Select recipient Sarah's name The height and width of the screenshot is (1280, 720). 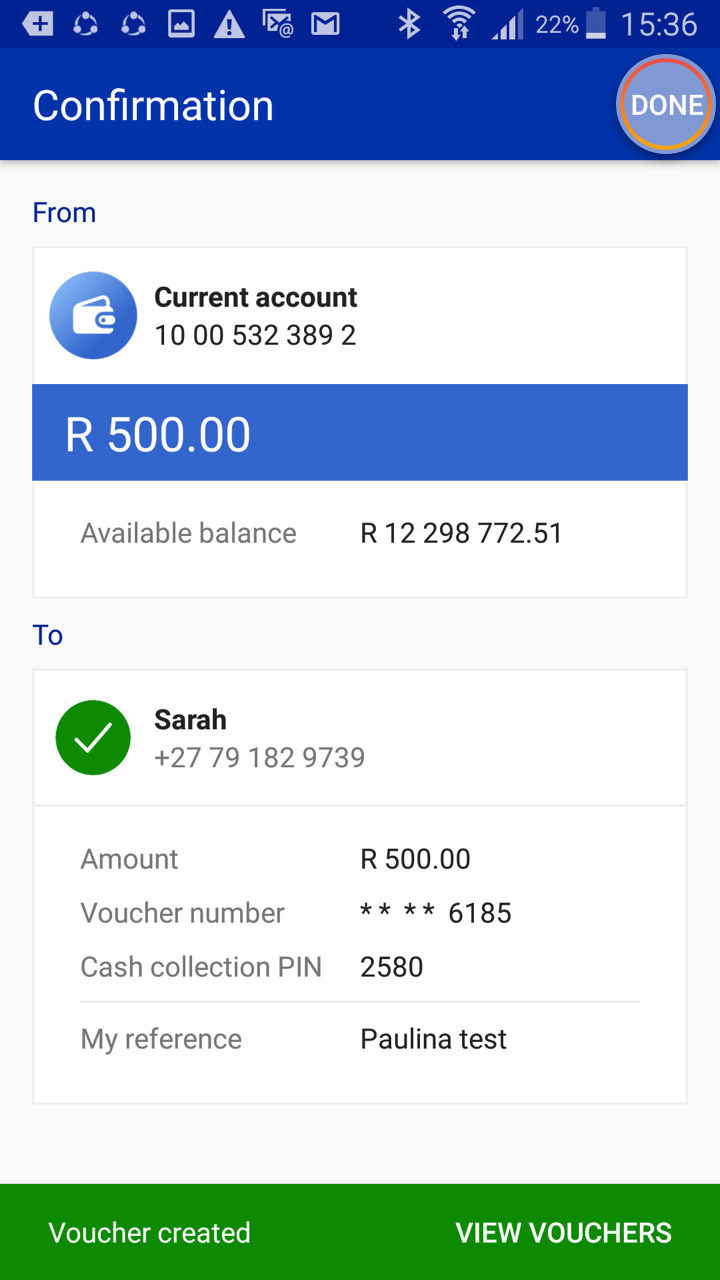pyautogui.click(x=190, y=720)
